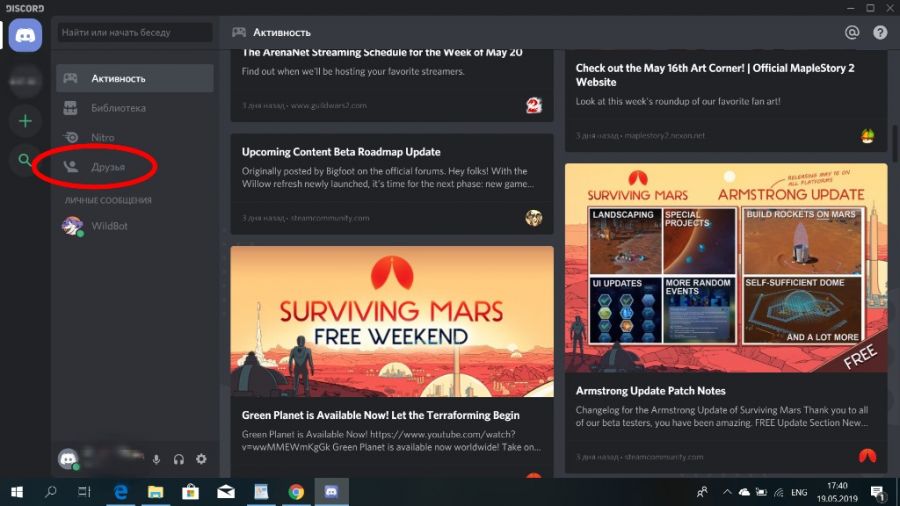The height and width of the screenshot is (506, 900).
Task: Open the Upcoming Content Beta Roadmap Update post
Action: click(341, 152)
